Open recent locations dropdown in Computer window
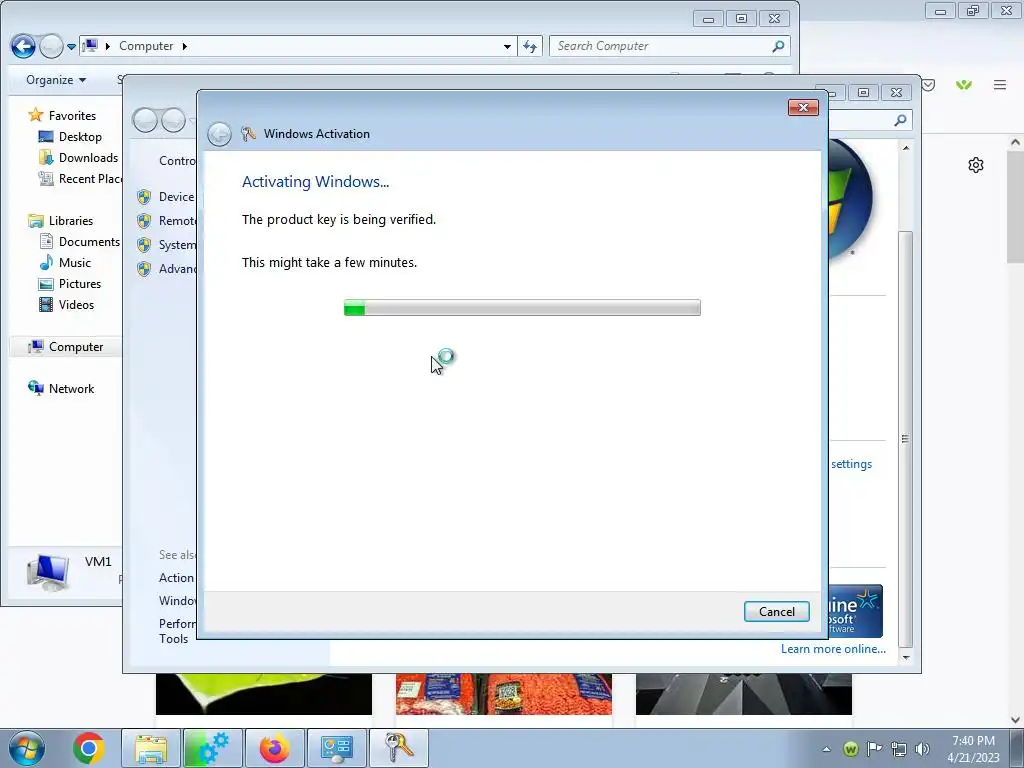This screenshot has width=1024, height=768. (x=71, y=46)
